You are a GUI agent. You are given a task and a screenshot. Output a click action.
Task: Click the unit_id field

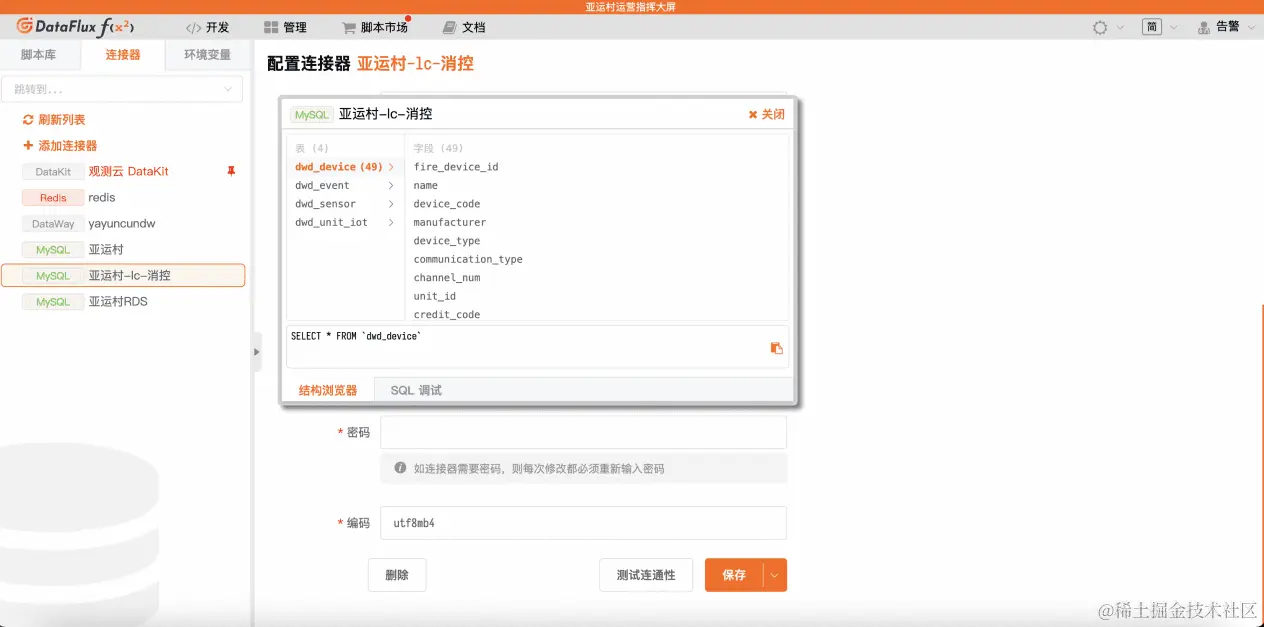tap(435, 296)
